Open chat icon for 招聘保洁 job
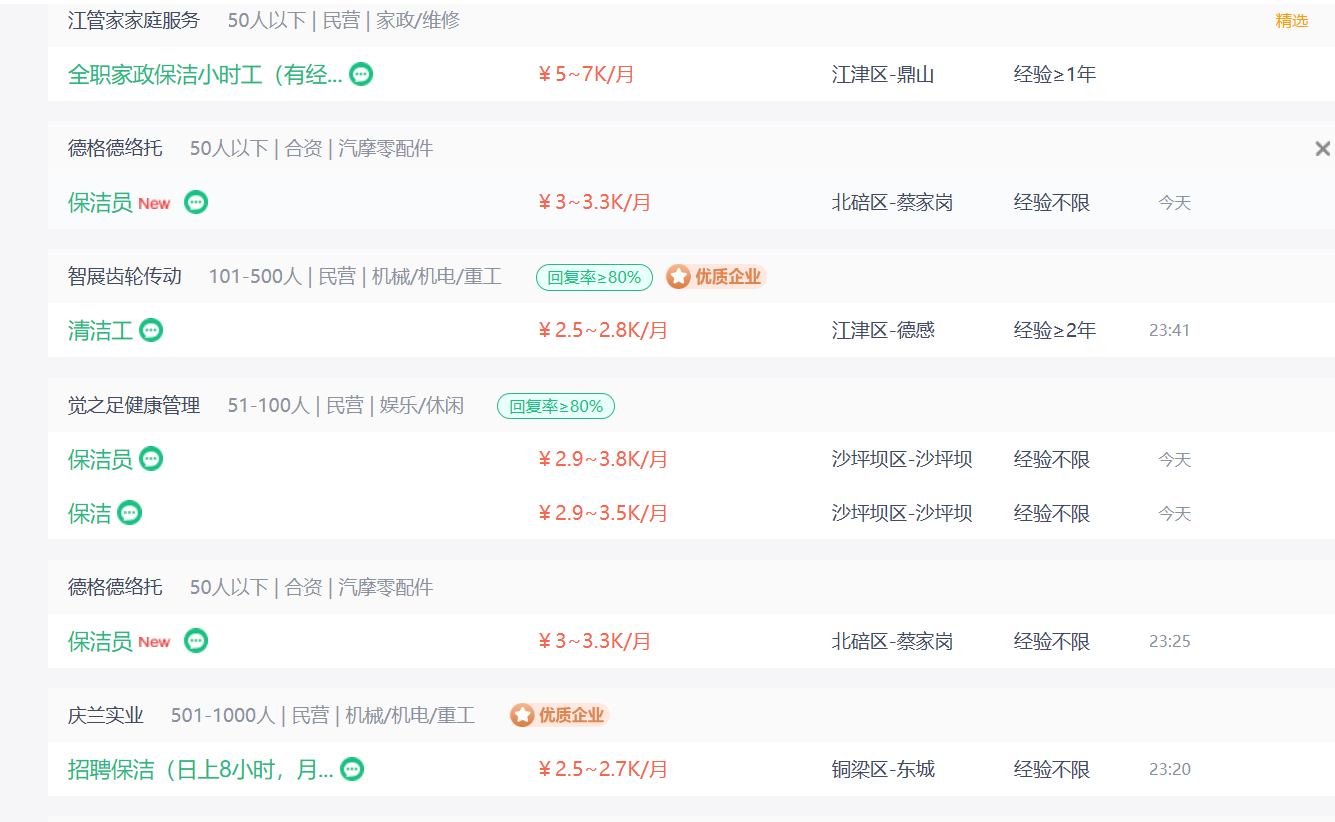 (x=352, y=769)
